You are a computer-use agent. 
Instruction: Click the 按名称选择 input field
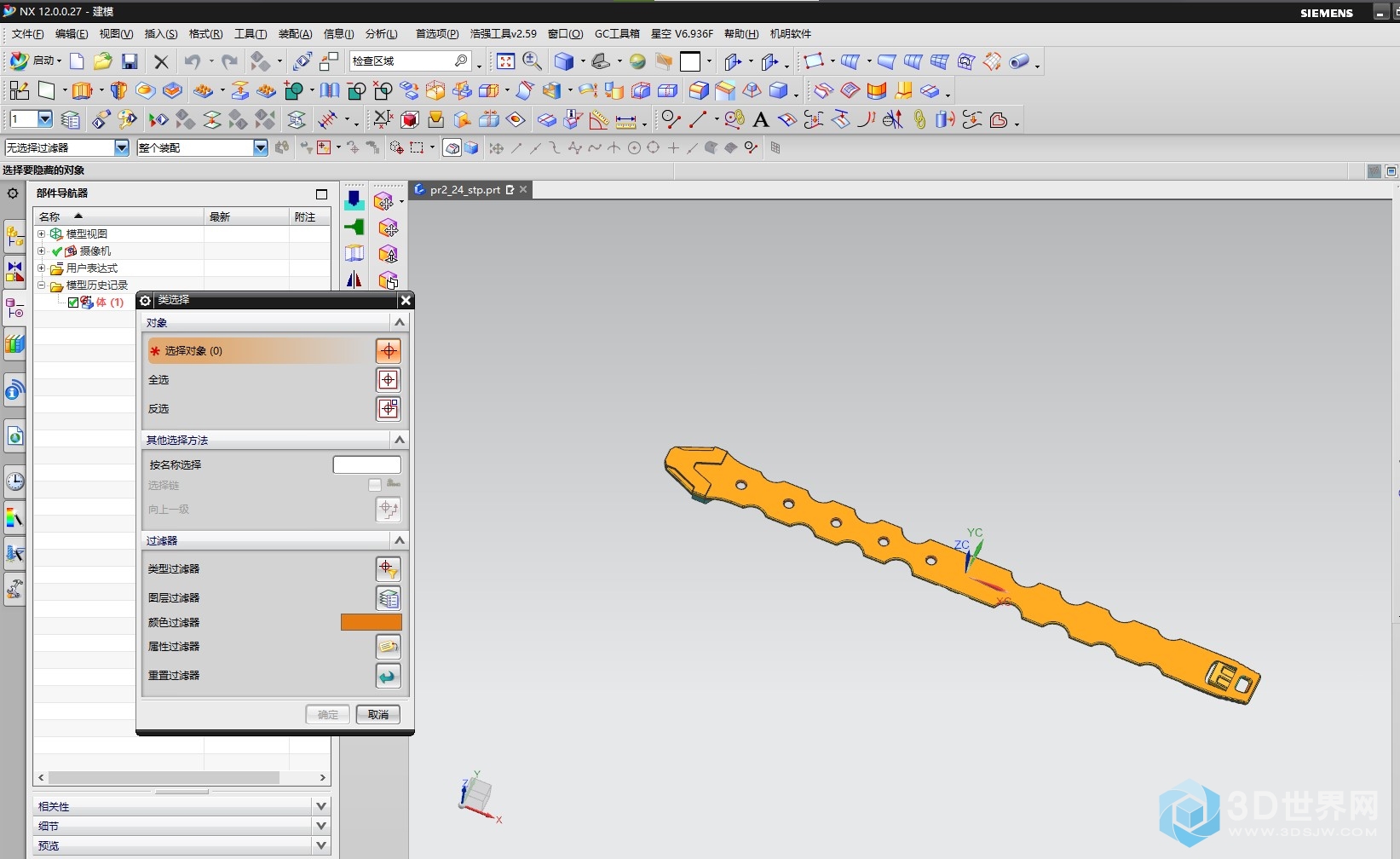coord(366,465)
